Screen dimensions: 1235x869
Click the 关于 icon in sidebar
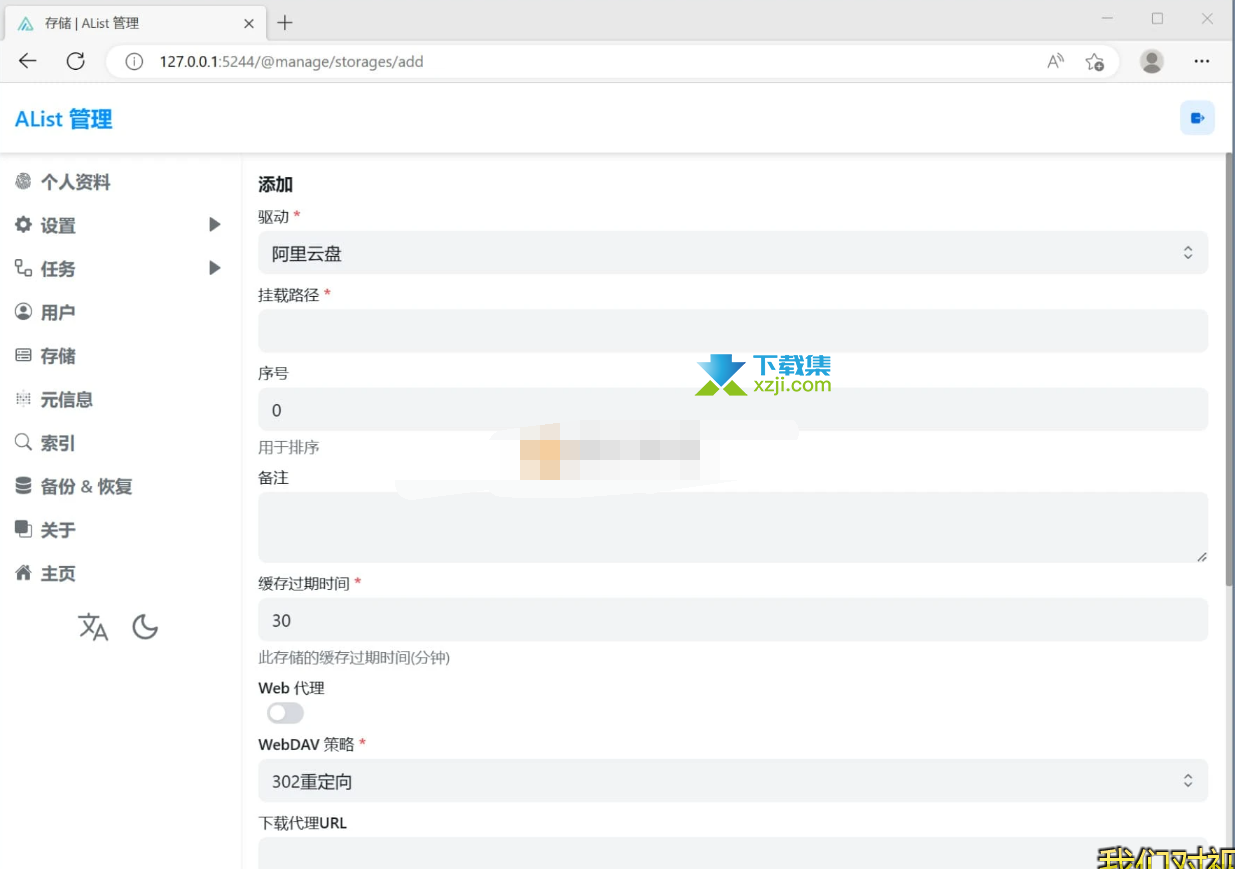coord(23,529)
